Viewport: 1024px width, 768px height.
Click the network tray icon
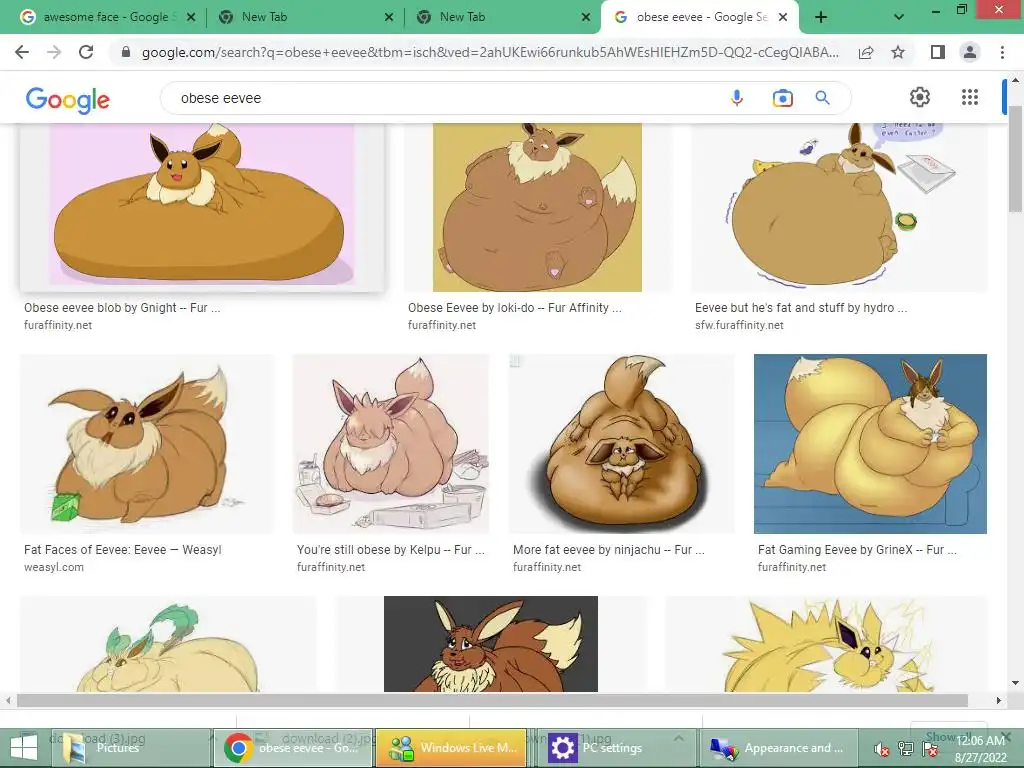[x=905, y=748]
